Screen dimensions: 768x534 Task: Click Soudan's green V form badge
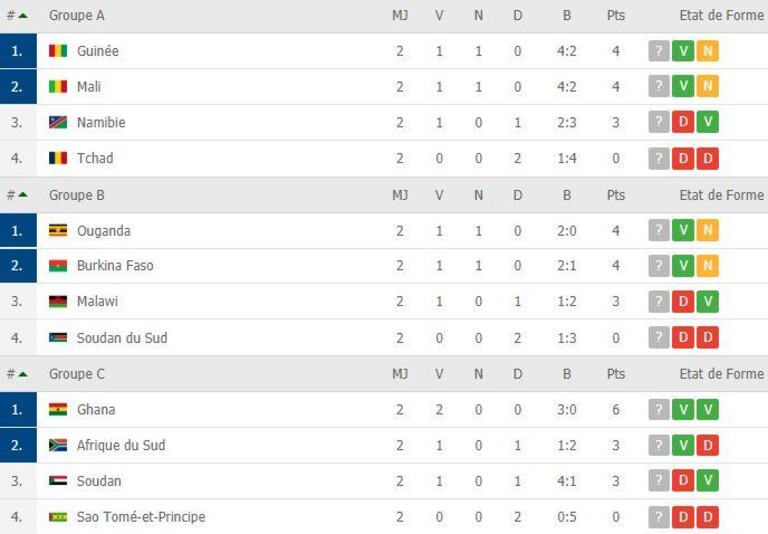[708, 481]
